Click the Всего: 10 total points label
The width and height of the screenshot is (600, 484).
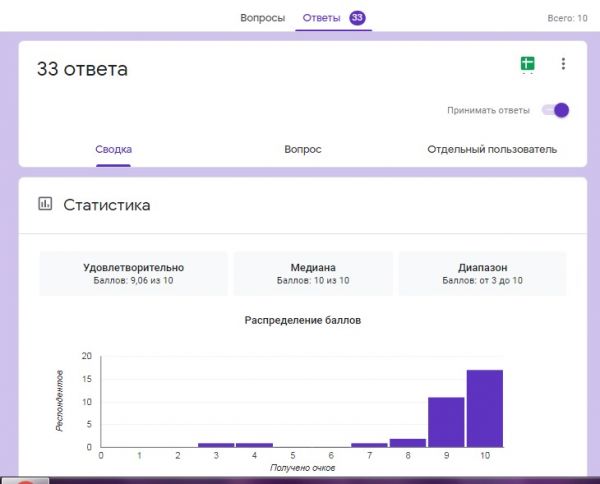567,18
